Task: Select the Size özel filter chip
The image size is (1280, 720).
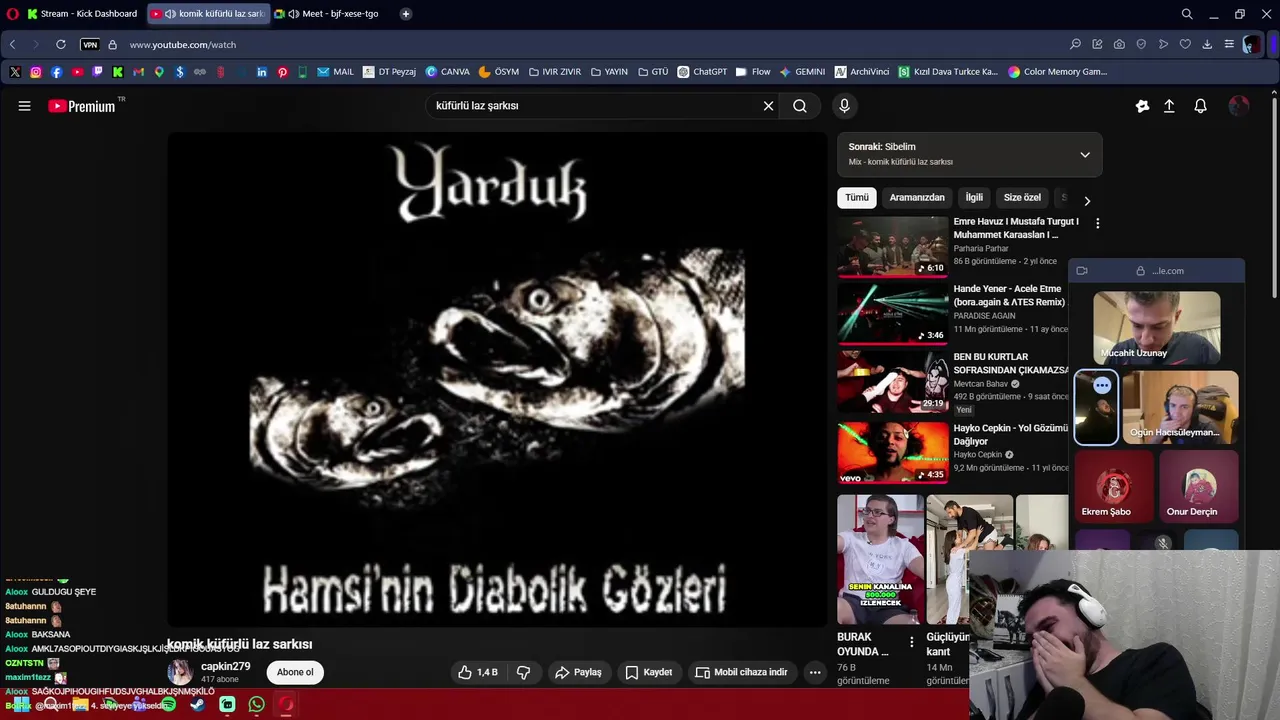Action: [x=1022, y=198]
